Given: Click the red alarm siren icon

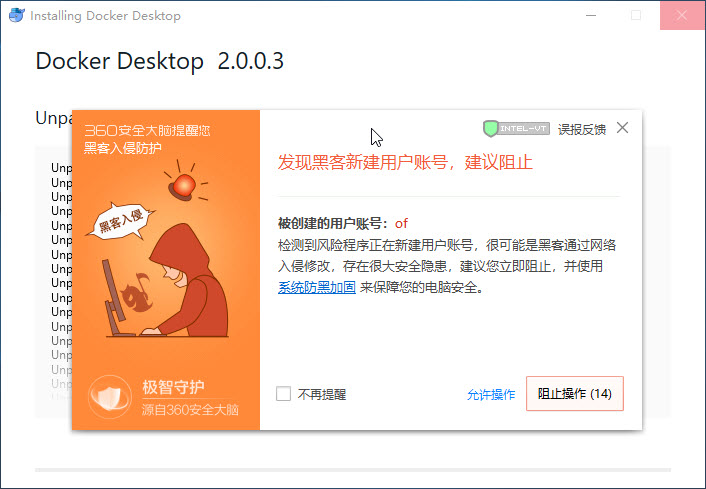Looking at the screenshot, I should pyautogui.click(x=184, y=186).
